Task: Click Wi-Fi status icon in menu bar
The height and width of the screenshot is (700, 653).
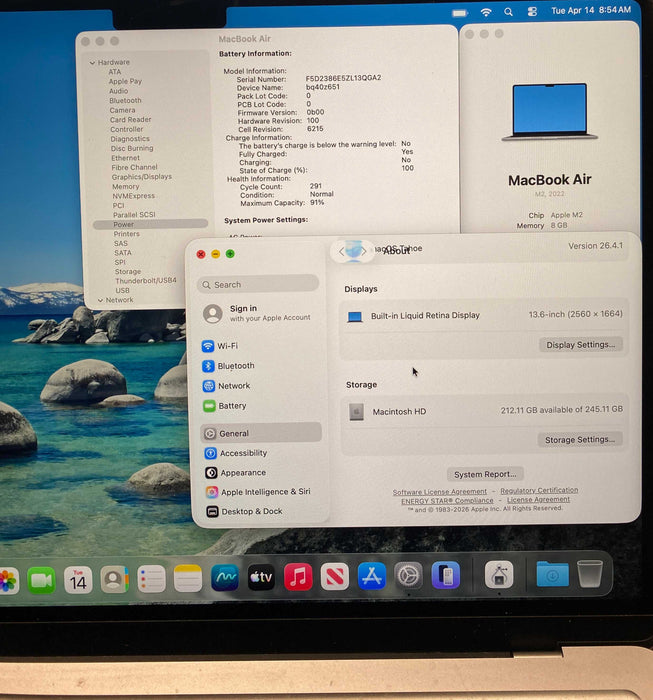Action: [486, 12]
